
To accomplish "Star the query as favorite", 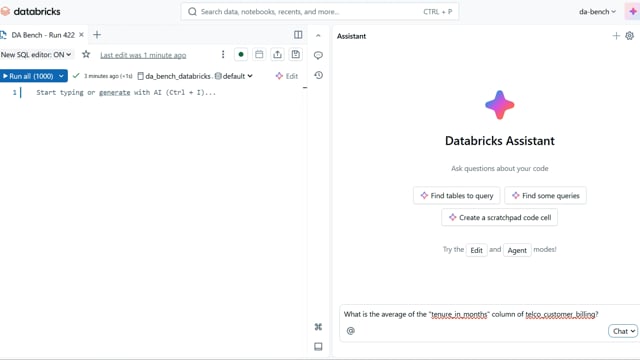I will (86, 54).
